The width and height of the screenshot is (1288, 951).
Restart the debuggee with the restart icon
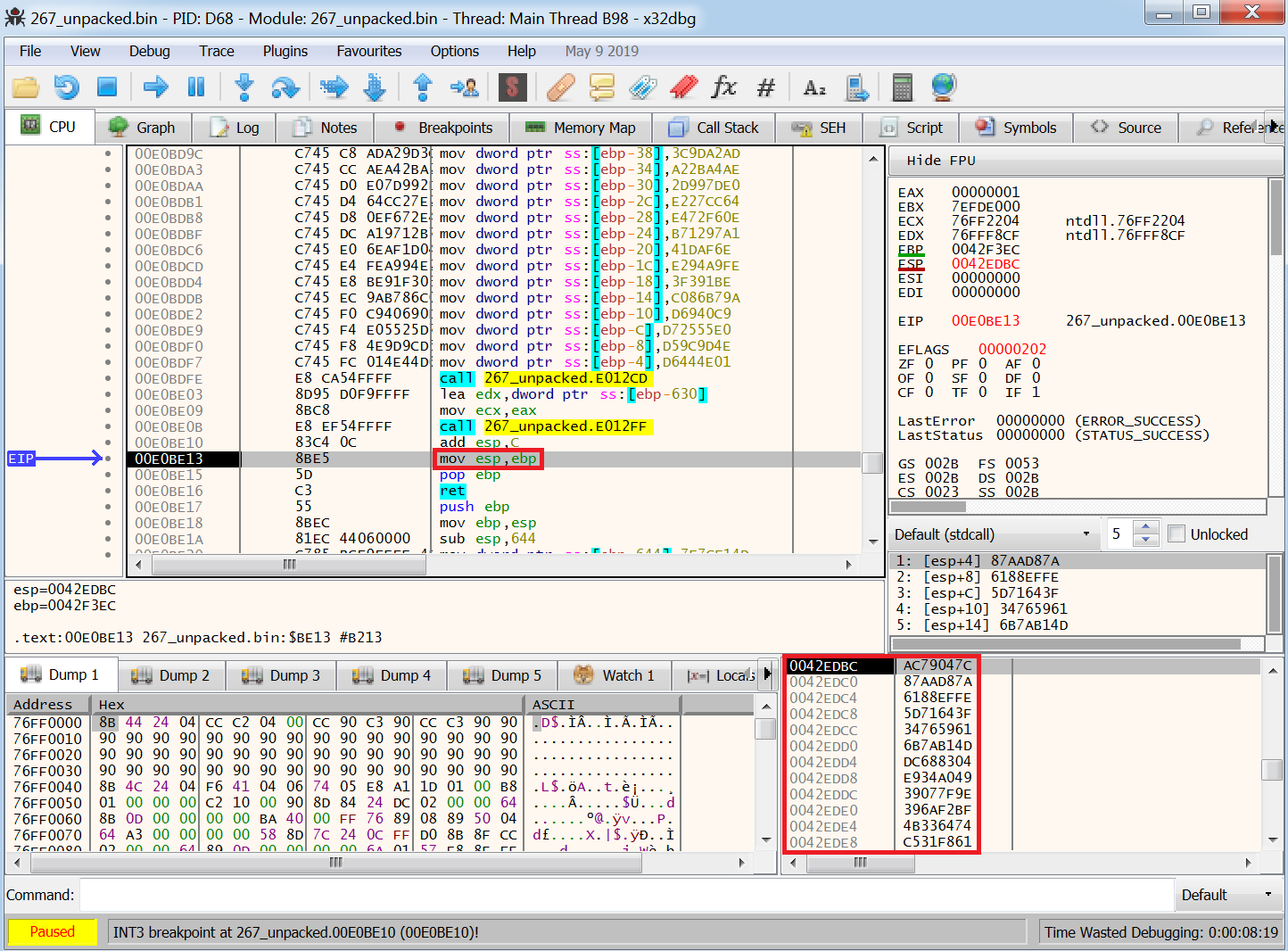67,87
